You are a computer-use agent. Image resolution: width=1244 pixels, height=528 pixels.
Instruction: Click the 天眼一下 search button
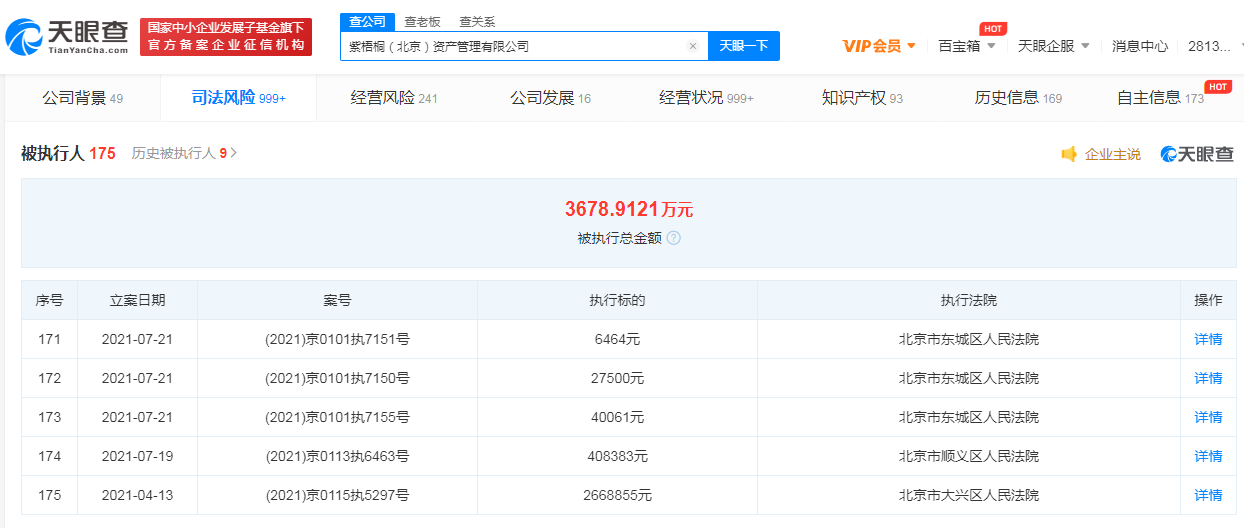[743, 46]
